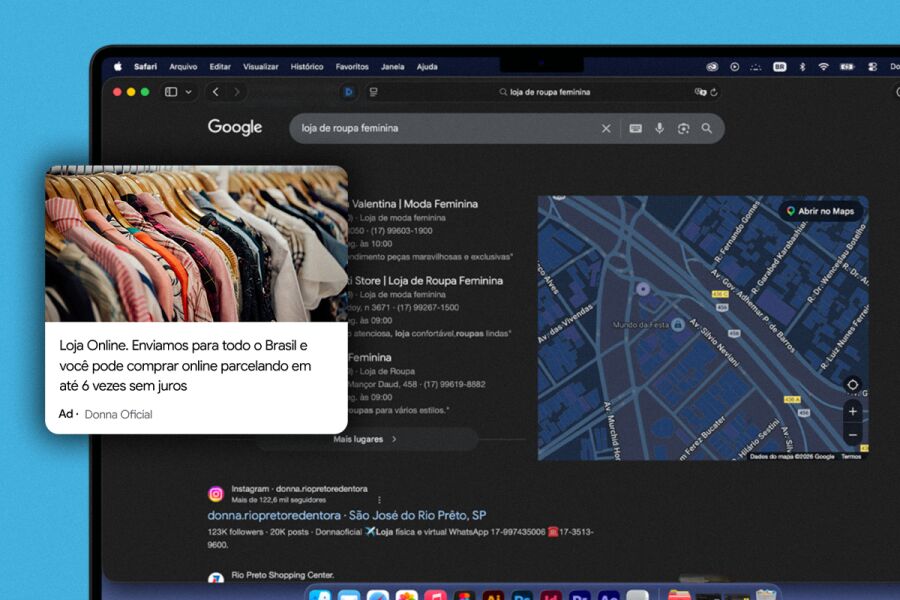Go forward to the next page
Viewport: 900px width, 600px height.
click(x=236, y=92)
